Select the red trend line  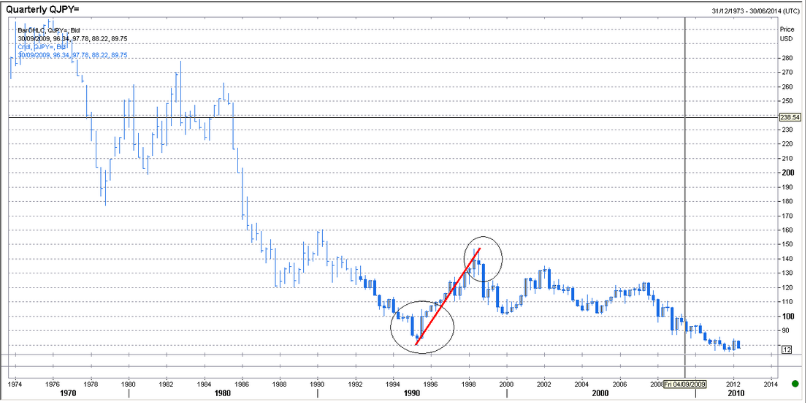(447, 297)
